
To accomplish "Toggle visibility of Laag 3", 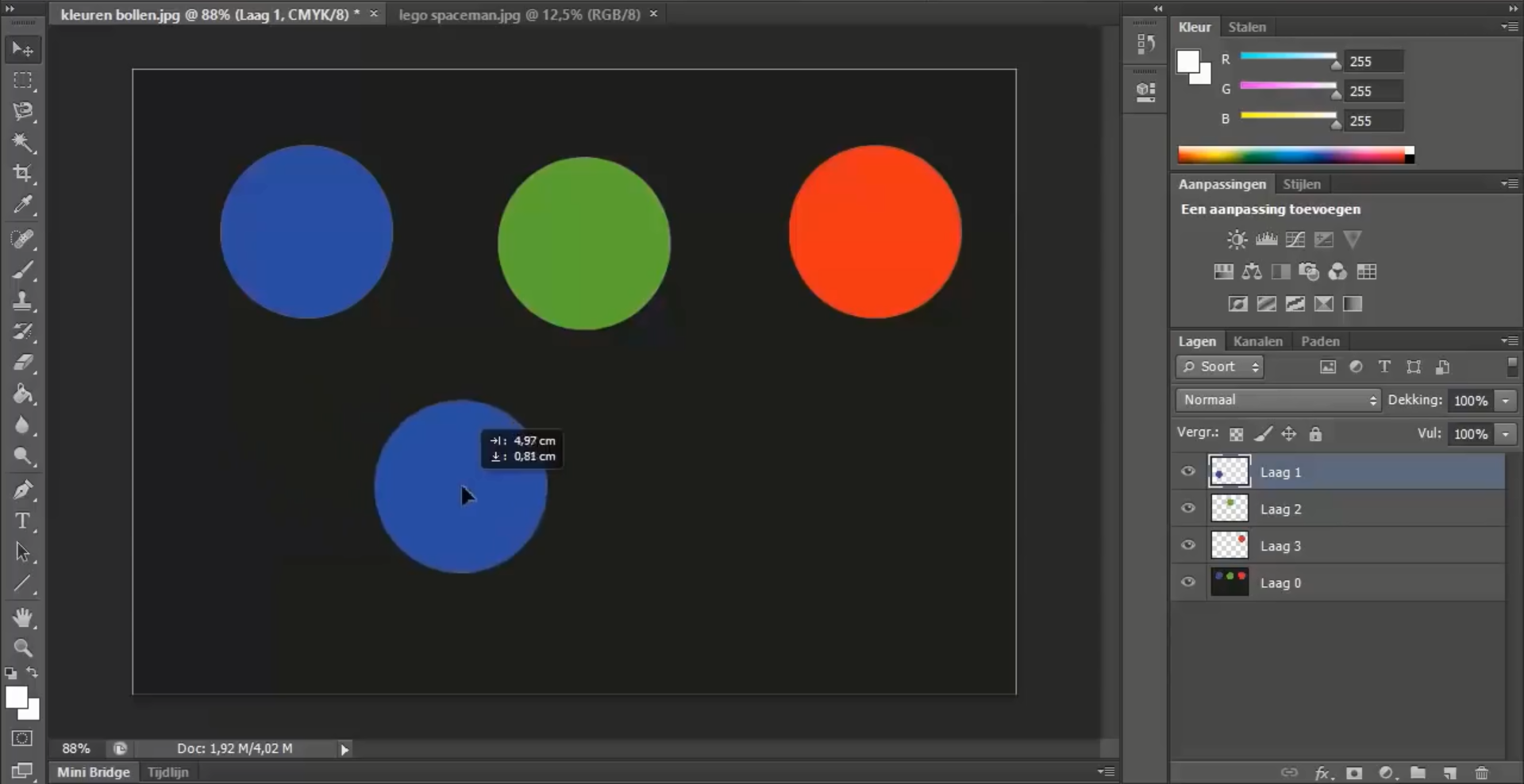I will pos(1187,545).
